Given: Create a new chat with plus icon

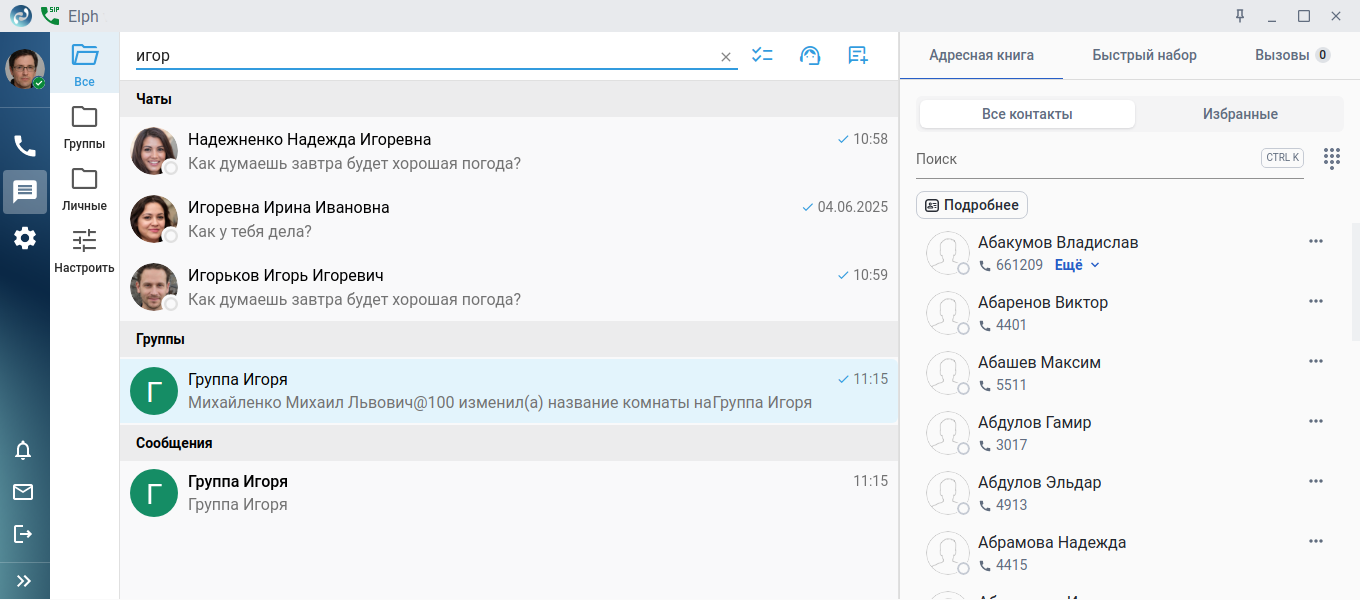Looking at the screenshot, I should pyautogui.click(x=857, y=56).
